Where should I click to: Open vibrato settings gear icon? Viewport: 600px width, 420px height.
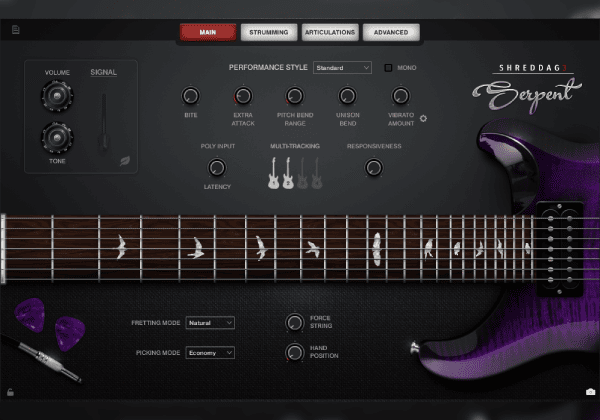pyautogui.click(x=423, y=118)
